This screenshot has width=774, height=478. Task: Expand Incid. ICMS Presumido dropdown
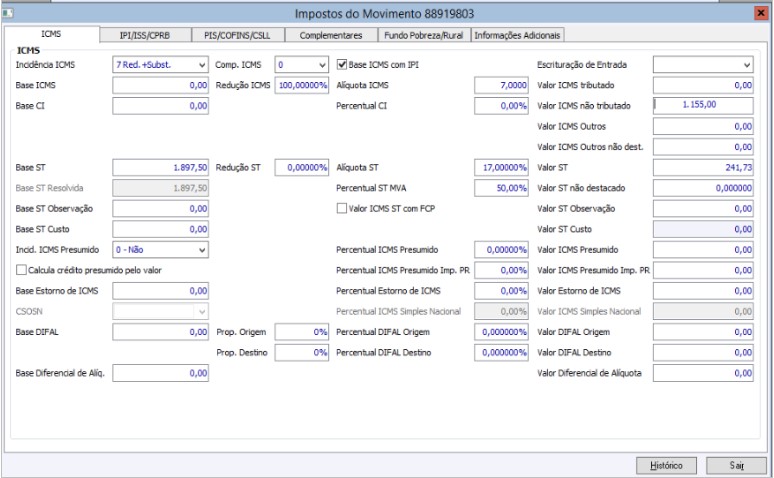point(160,250)
